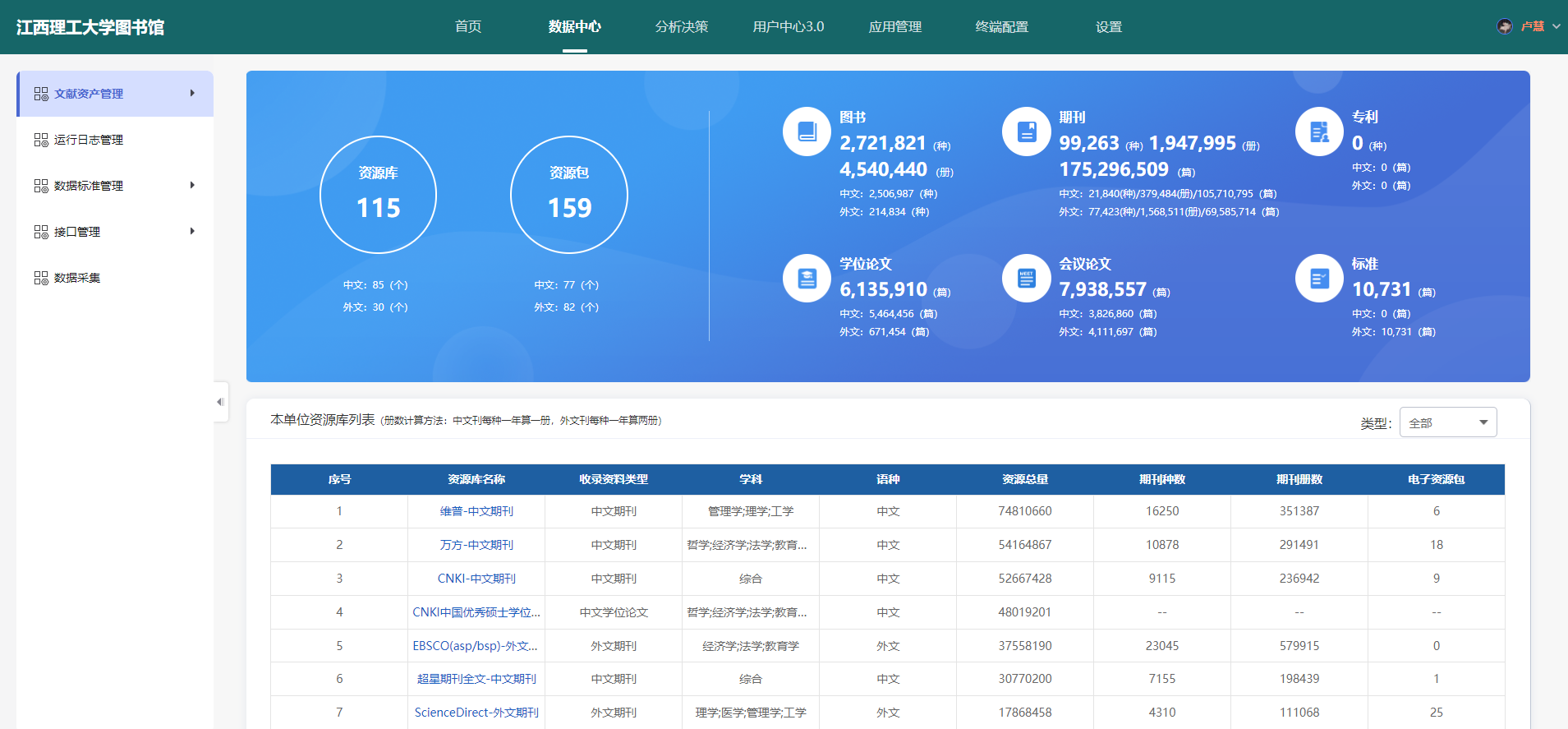
Task: Click the Conference Papers (会议论文) icon
Action: pyautogui.click(x=1026, y=279)
